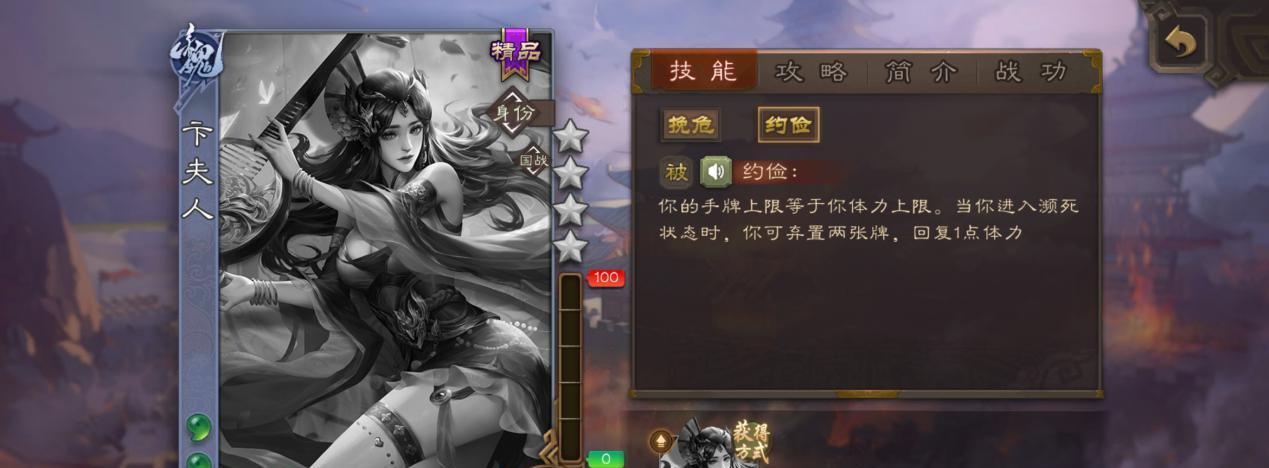Click the 卞夫人 character artwork
This screenshot has width=1269, height=468.
pos(385,250)
